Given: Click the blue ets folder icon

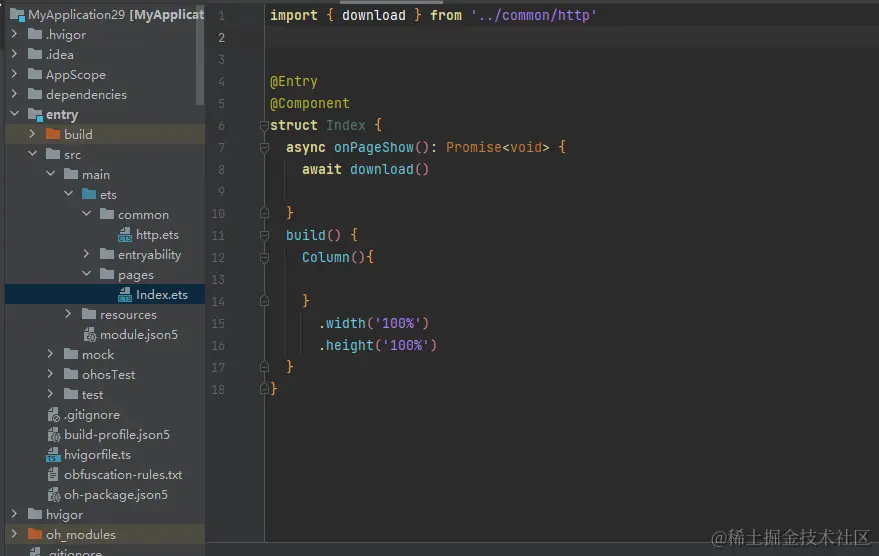Looking at the screenshot, I should [x=89, y=194].
